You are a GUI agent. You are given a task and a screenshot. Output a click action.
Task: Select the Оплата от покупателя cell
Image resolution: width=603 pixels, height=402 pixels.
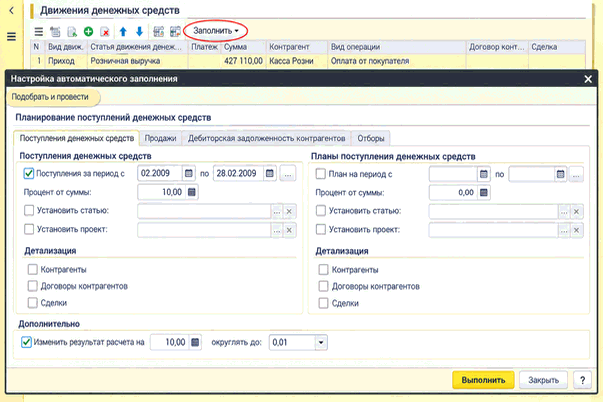point(396,61)
